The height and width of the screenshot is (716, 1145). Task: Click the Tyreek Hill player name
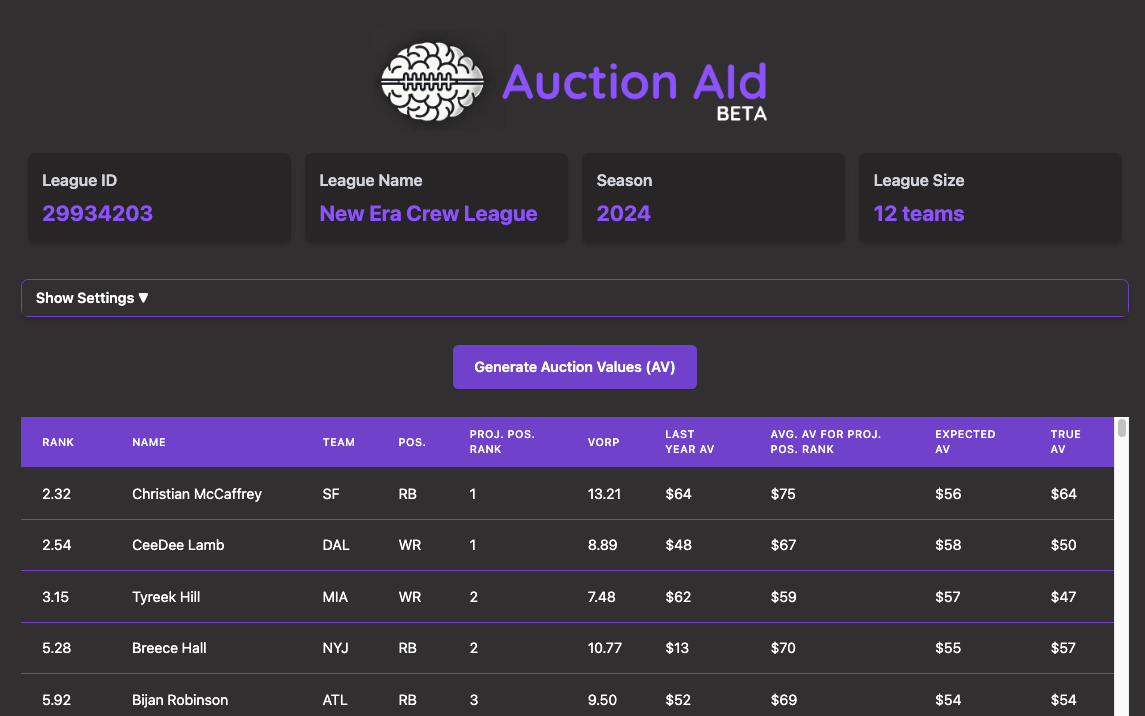[x=166, y=597]
